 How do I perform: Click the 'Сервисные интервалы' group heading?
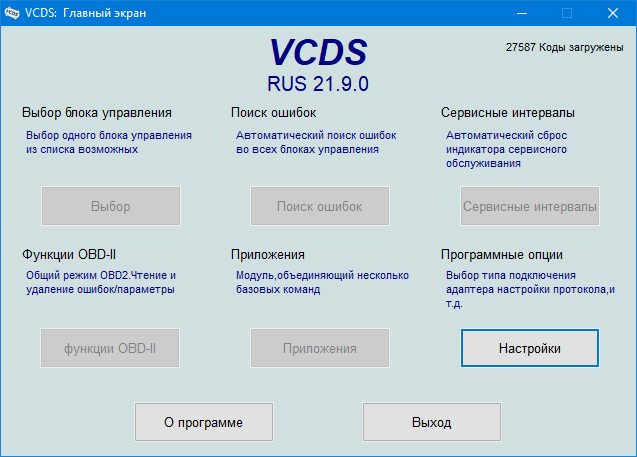click(508, 113)
